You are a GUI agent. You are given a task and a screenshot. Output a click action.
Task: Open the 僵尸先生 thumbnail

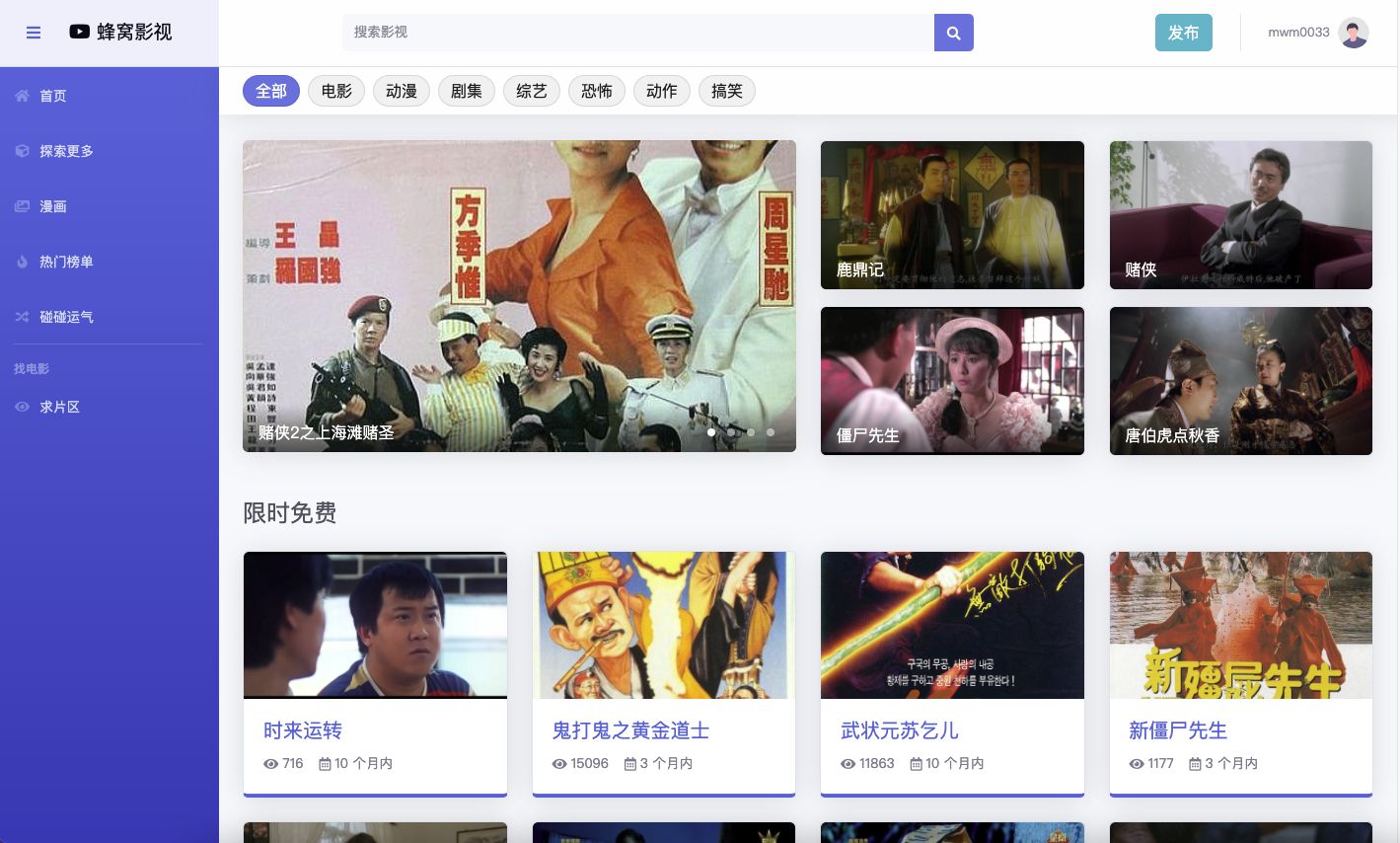(952, 381)
